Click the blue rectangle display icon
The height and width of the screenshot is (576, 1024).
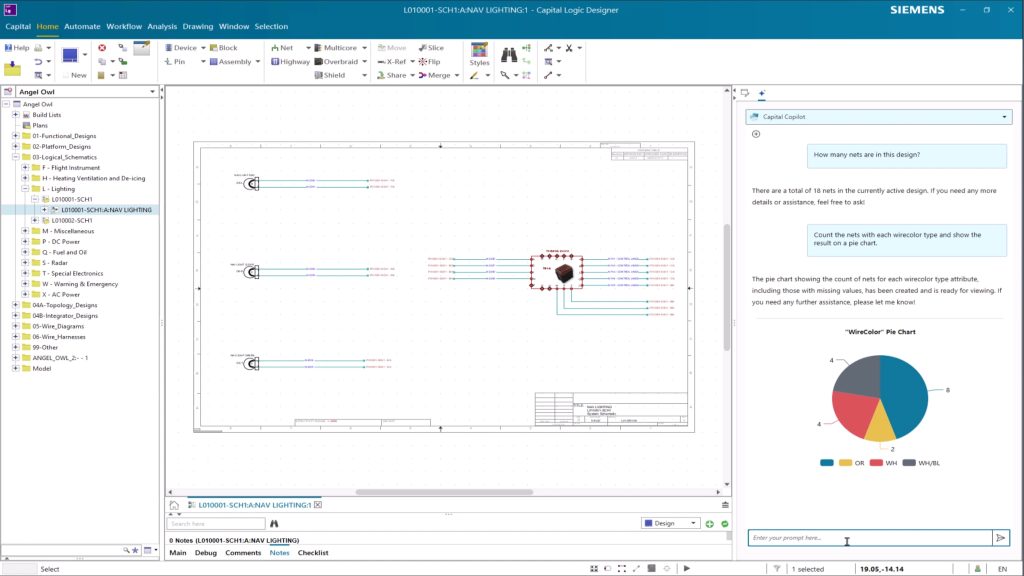point(70,55)
